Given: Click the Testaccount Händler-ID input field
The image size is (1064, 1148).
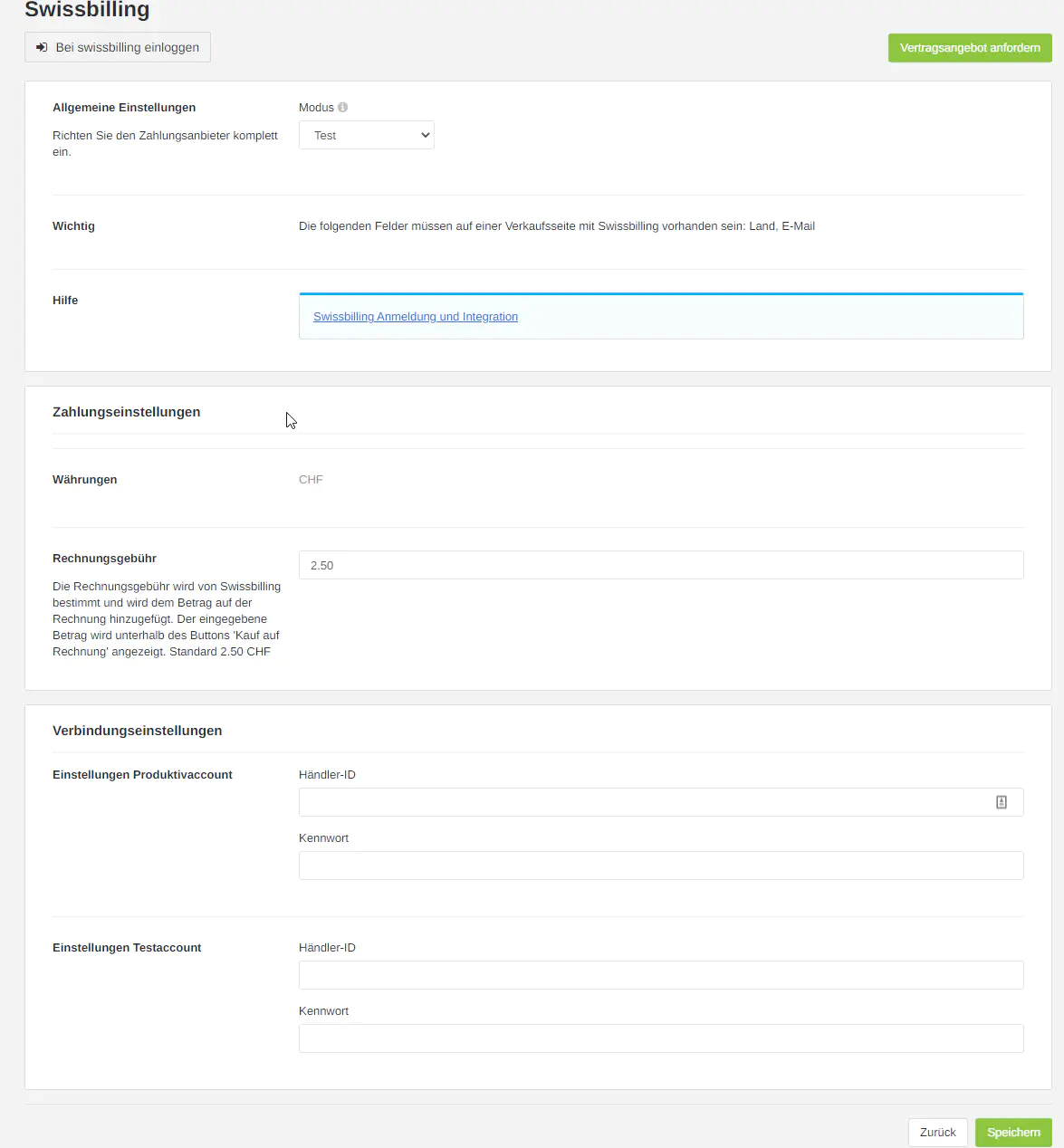Looking at the screenshot, I should pos(661,975).
